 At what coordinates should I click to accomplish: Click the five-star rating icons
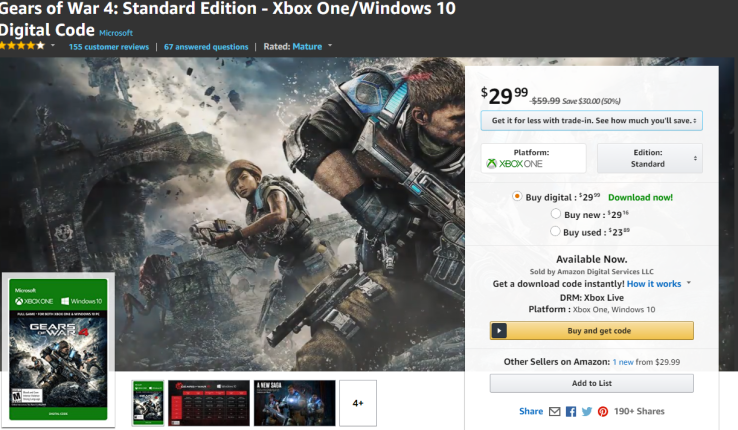coord(22,46)
